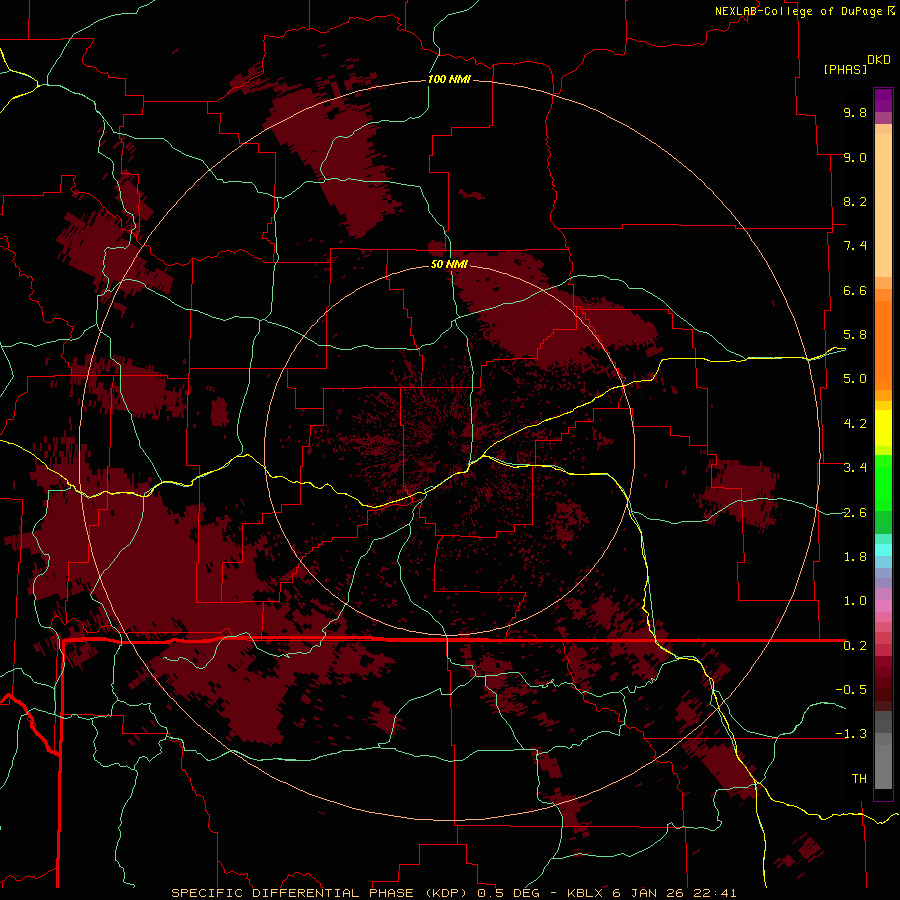This screenshot has height=900, width=900.
Task: Click the 8.2 value on color scale
Action: pyautogui.click(x=855, y=201)
